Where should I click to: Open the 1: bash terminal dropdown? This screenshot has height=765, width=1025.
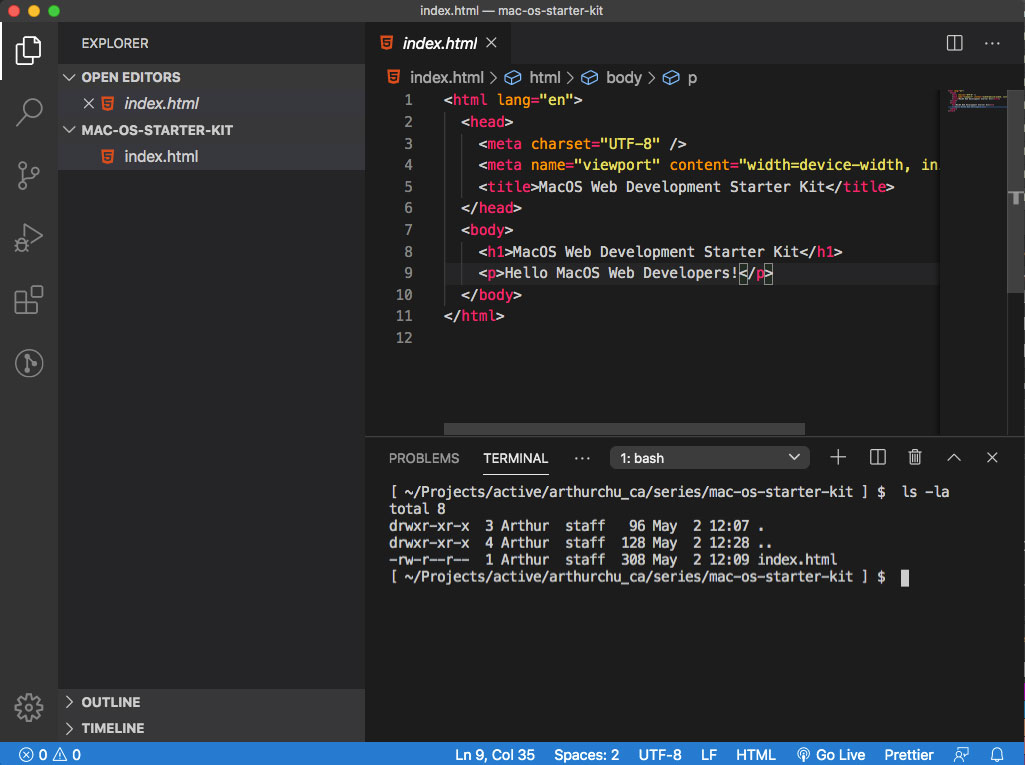click(709, 457)
